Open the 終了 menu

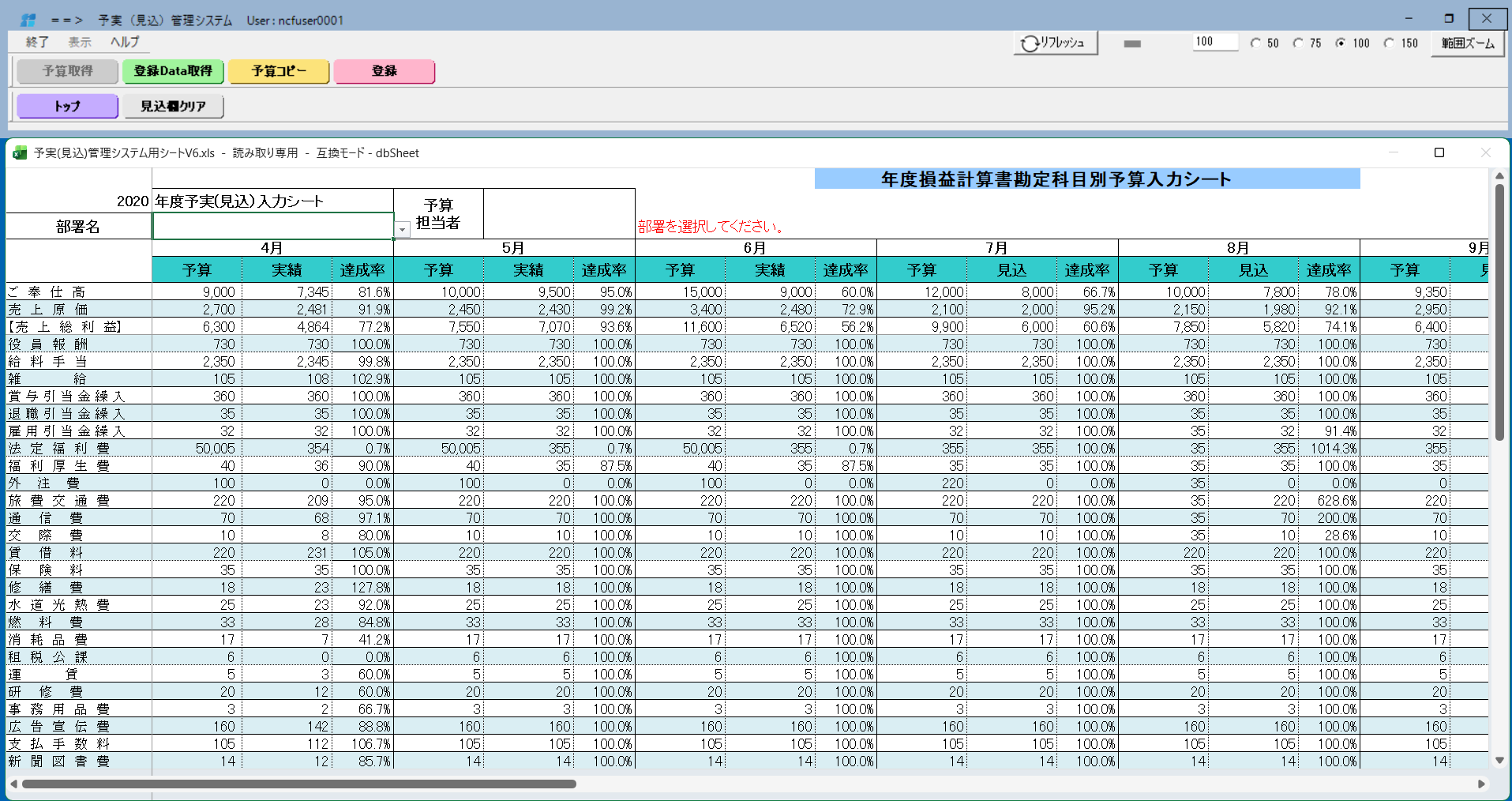(x=37, y=42)
